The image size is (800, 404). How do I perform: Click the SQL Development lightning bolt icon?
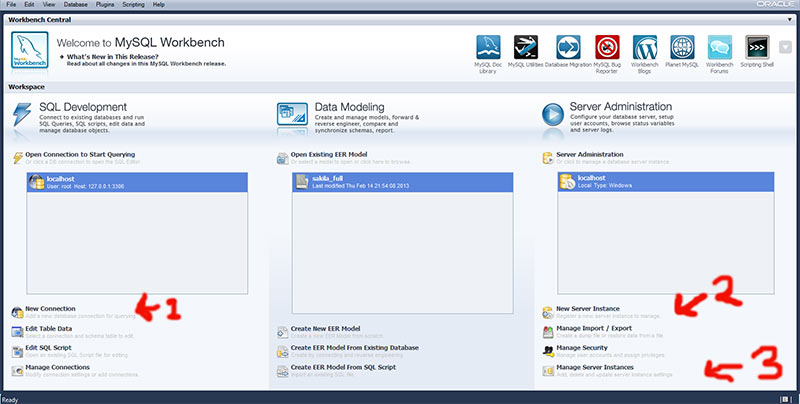coord(22,115)
